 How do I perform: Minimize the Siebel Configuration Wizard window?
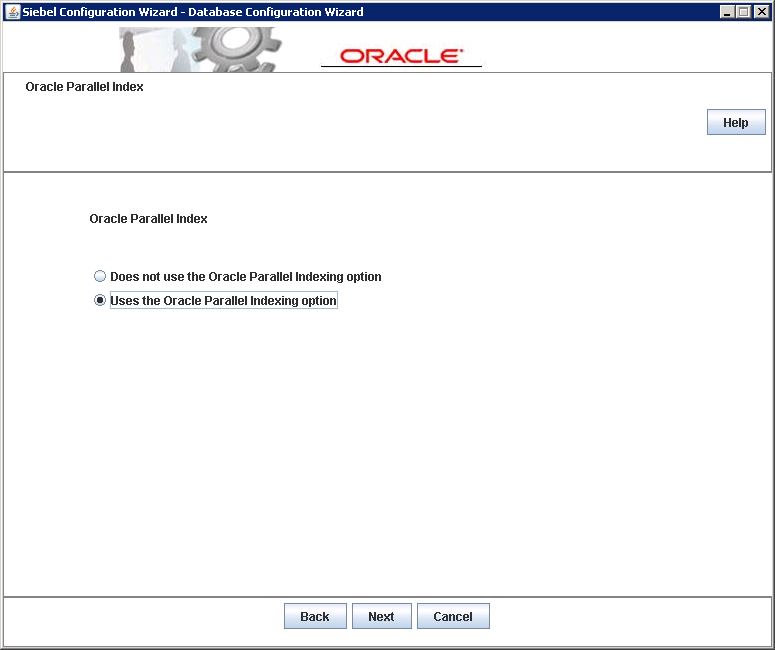[x=727, y=12]
